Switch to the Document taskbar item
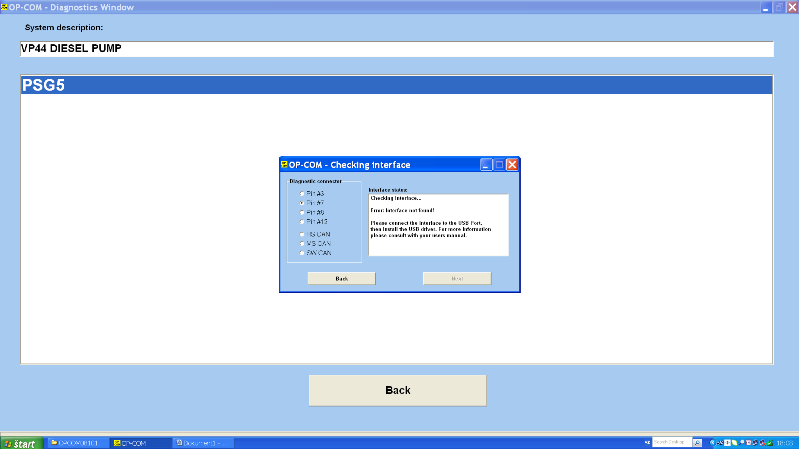The image size is (799, 449). (x=202, y=442)
